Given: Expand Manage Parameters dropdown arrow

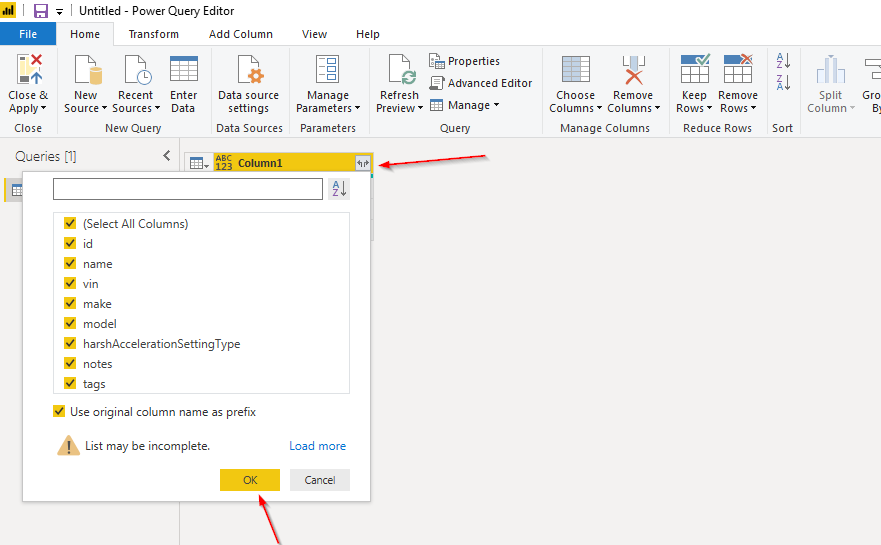Looking at the screenshot, I should tap(357, 108).
